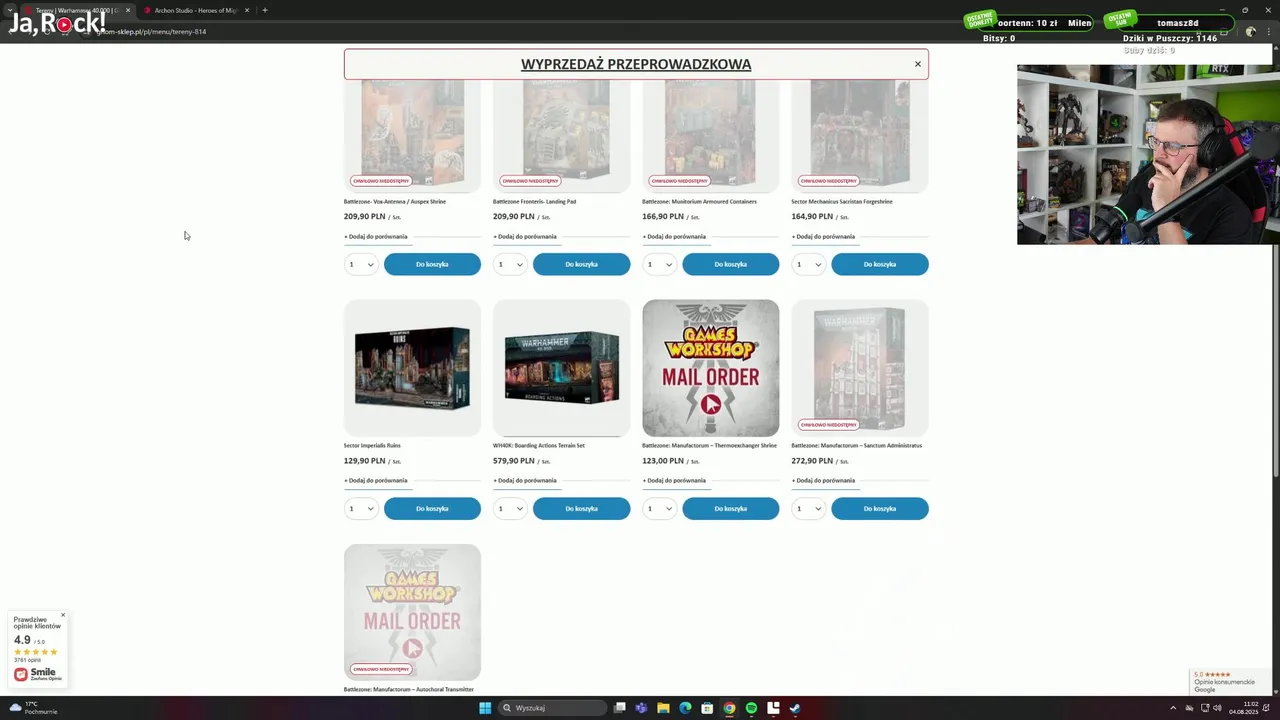The height and width of the screenshot is (720, 1280).
Task: Add Sector Imperialis Ruins to comparison
Action: coord(376,481)
